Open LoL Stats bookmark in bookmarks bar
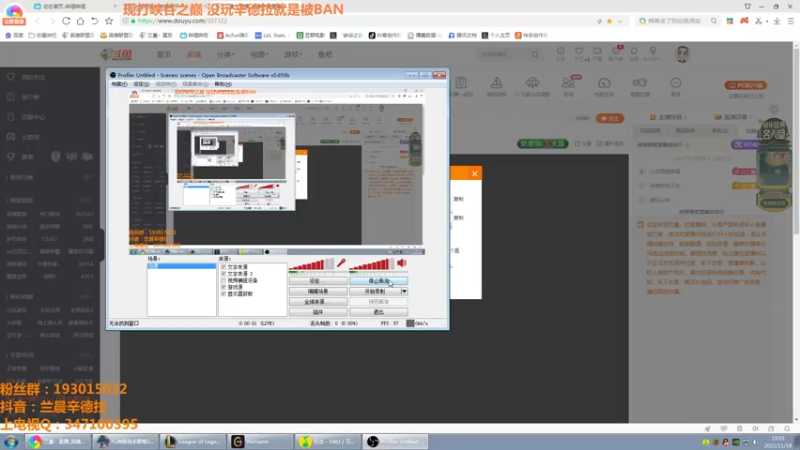The height and width of the screenshot is (450, 800). coord(271,35)
